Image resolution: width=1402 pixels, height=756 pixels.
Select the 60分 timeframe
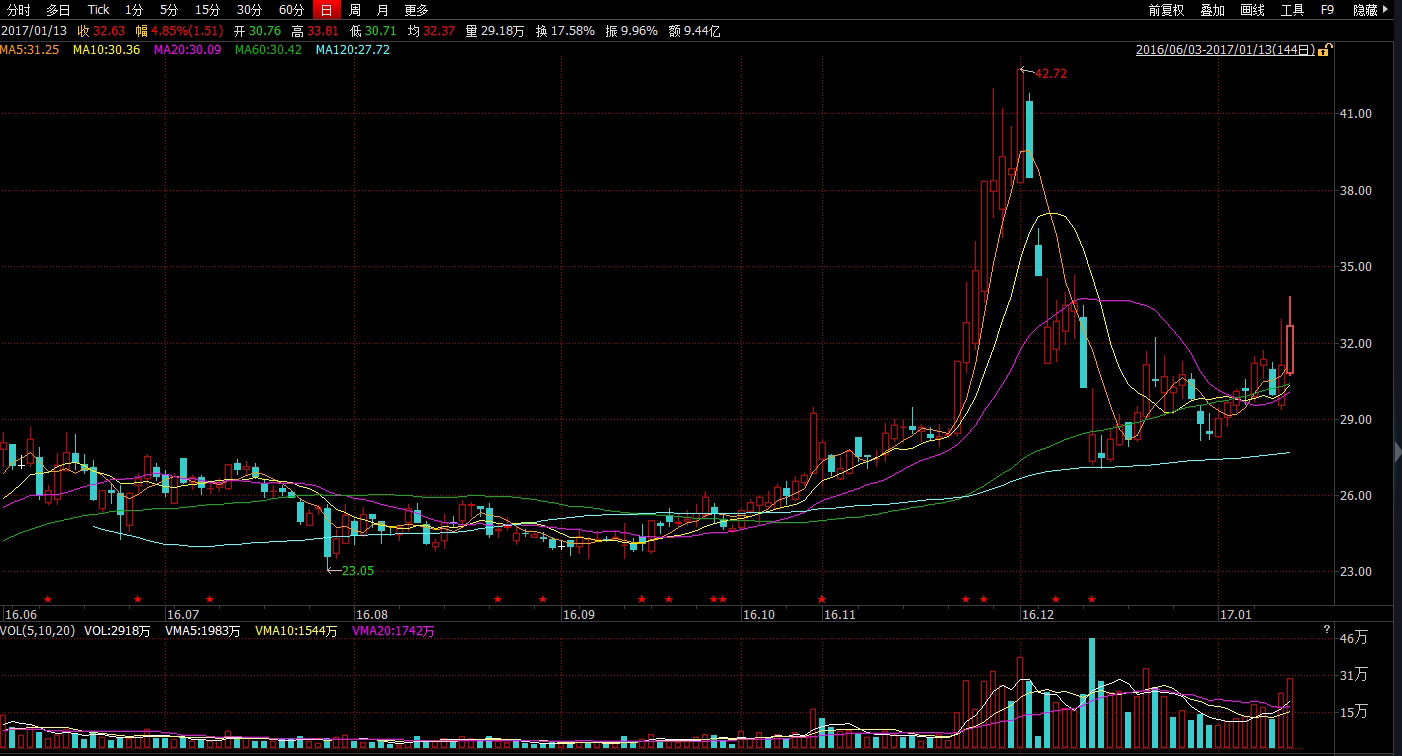coord(291,10)
